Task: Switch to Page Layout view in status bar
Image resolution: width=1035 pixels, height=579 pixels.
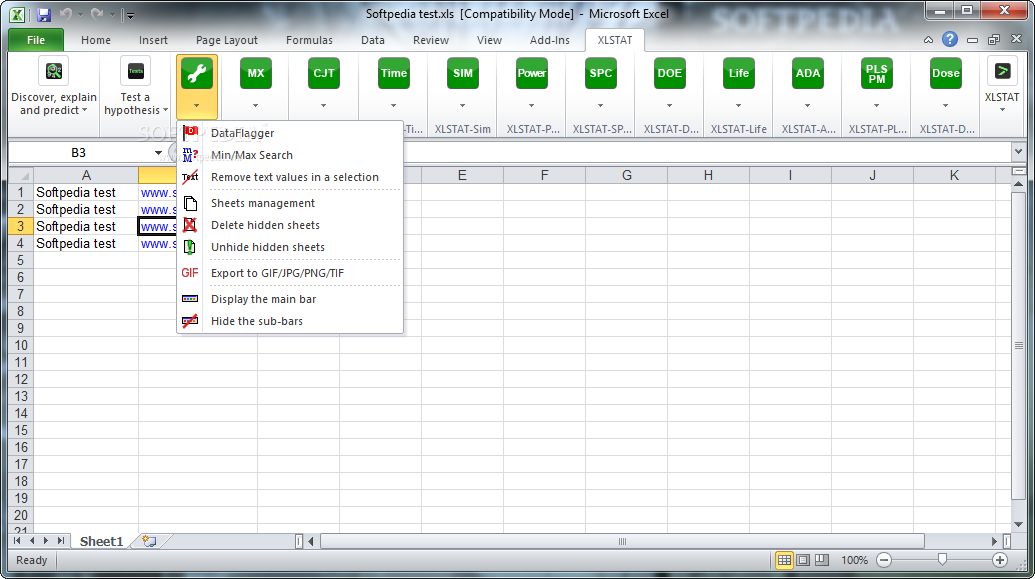Action: click(803, 560)
